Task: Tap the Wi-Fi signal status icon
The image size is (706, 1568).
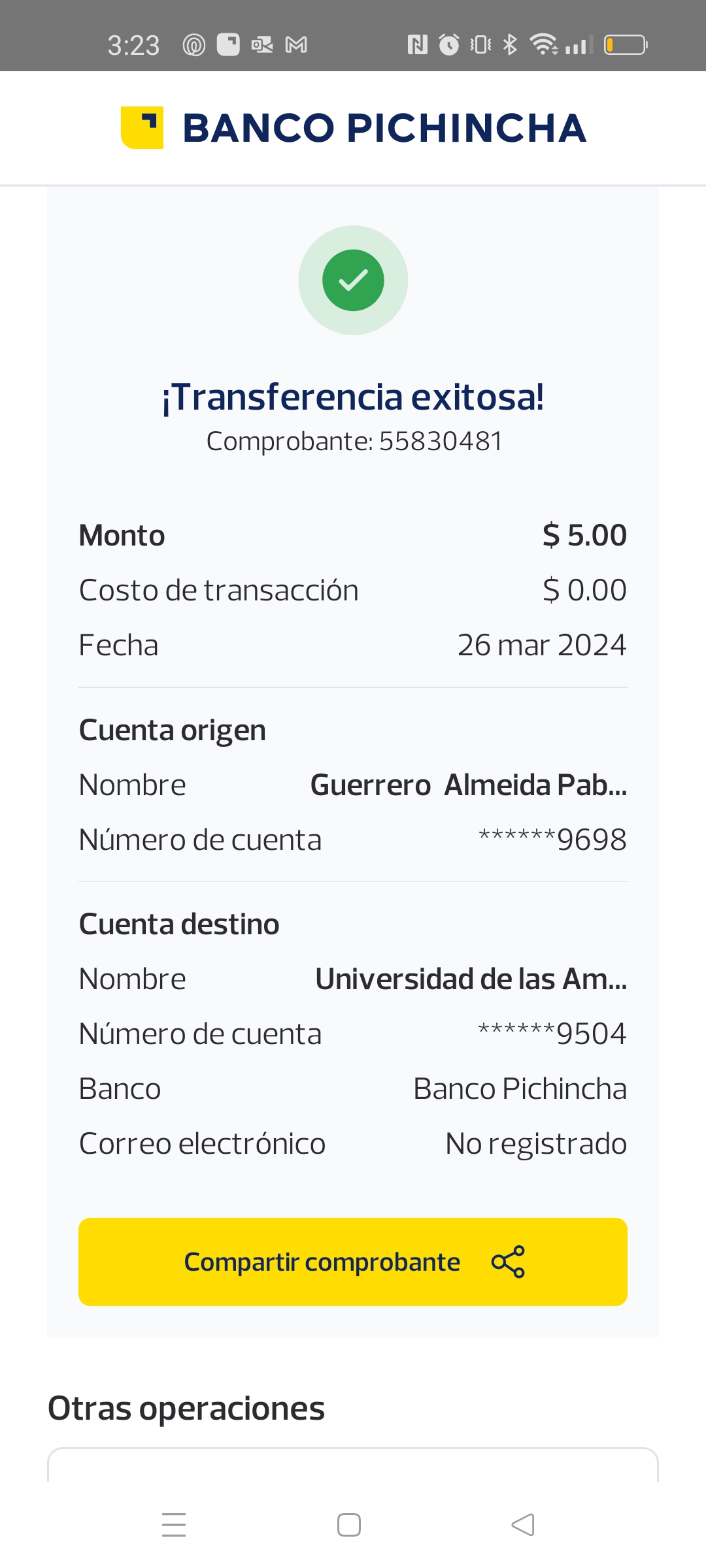Action: pyautogui.click(x=543, y=45)
